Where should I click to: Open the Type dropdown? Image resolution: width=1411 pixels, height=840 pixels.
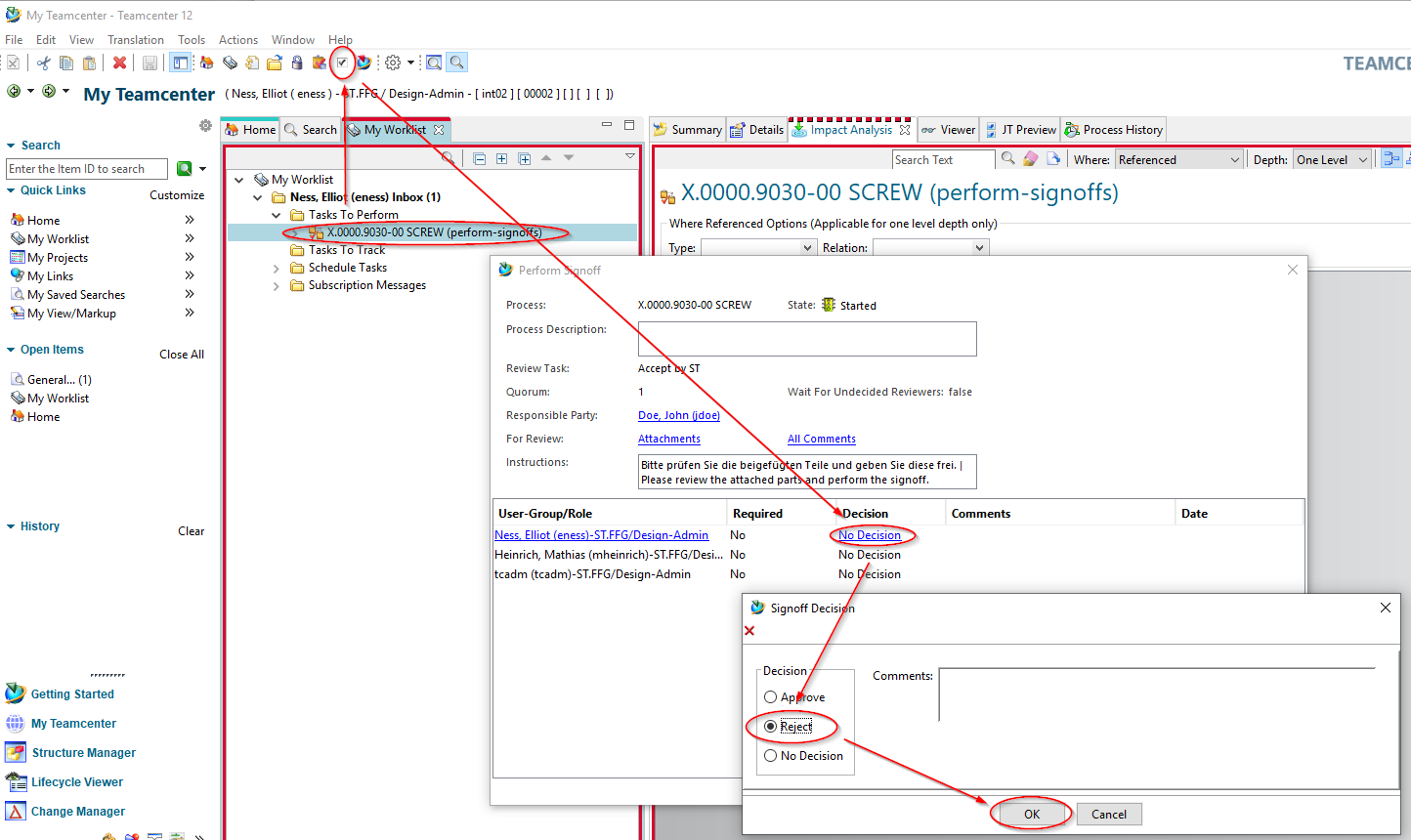[x=758, y=248]
